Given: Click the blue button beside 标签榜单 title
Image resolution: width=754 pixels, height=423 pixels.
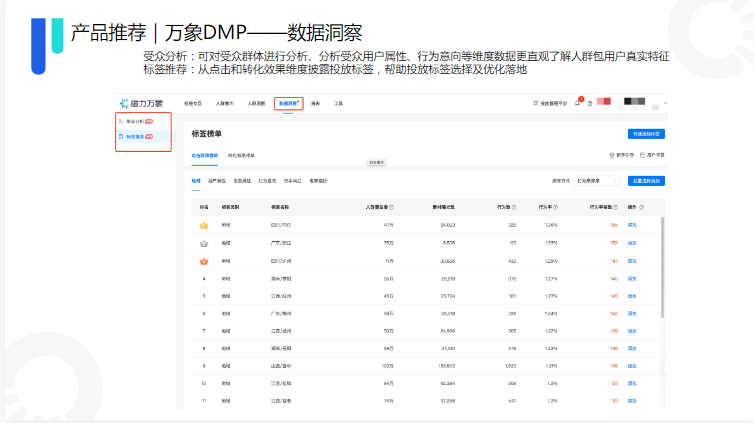Looking at the screenshot, I should (x=646, y=134).
